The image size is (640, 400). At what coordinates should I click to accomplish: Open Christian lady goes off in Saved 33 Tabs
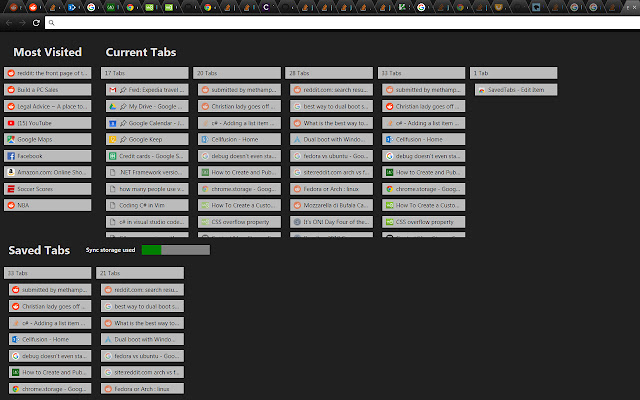pos(50,306)
